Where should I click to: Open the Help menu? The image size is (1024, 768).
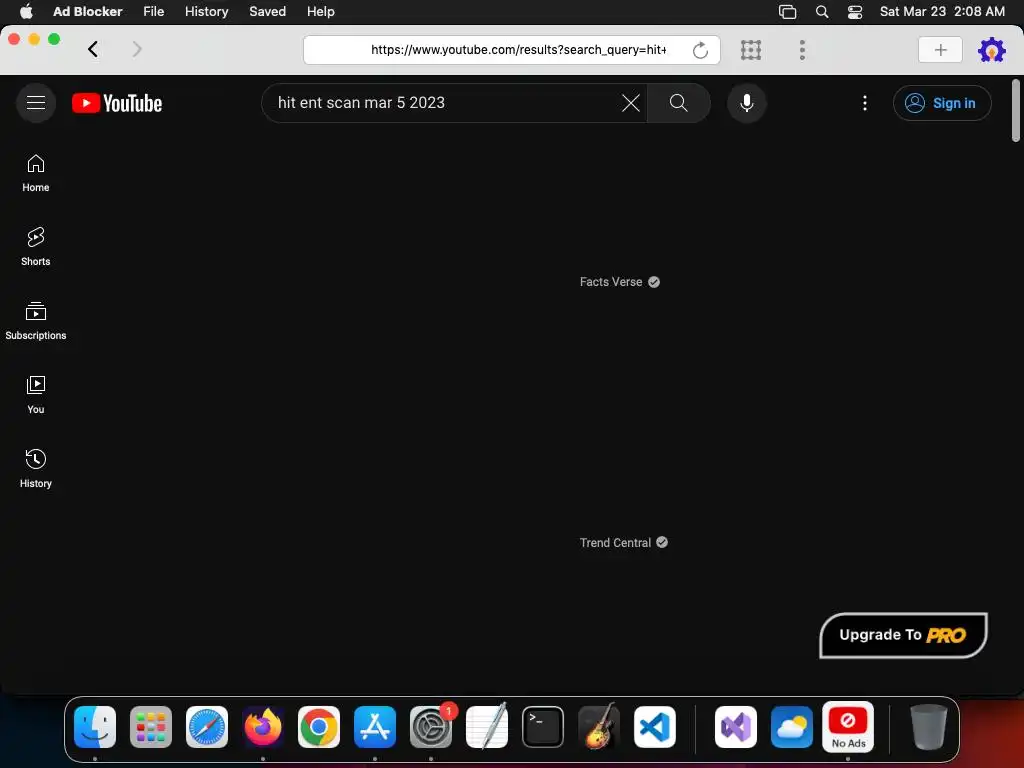pos(321,12)
